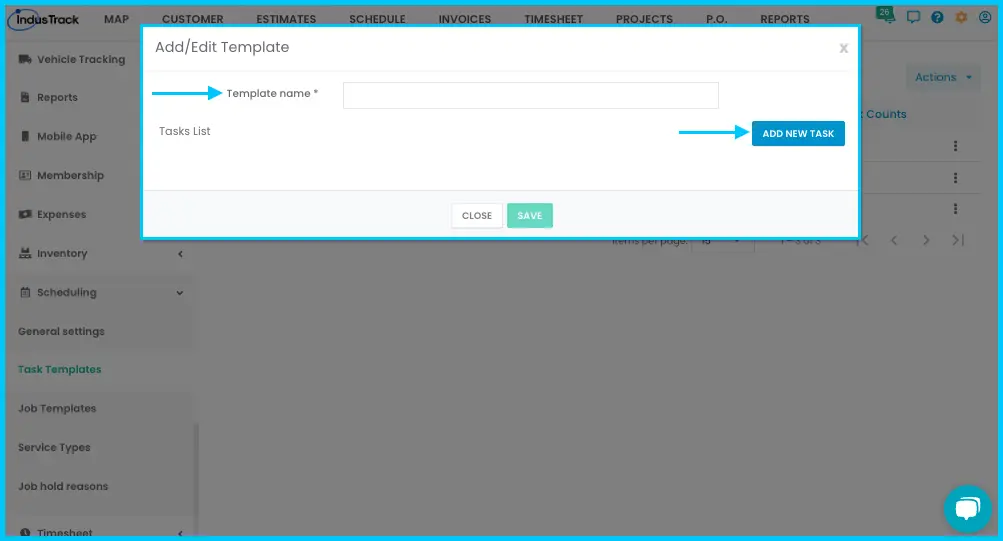
Task: Open the TIMESHEET menu
Action: click(553, 19)
